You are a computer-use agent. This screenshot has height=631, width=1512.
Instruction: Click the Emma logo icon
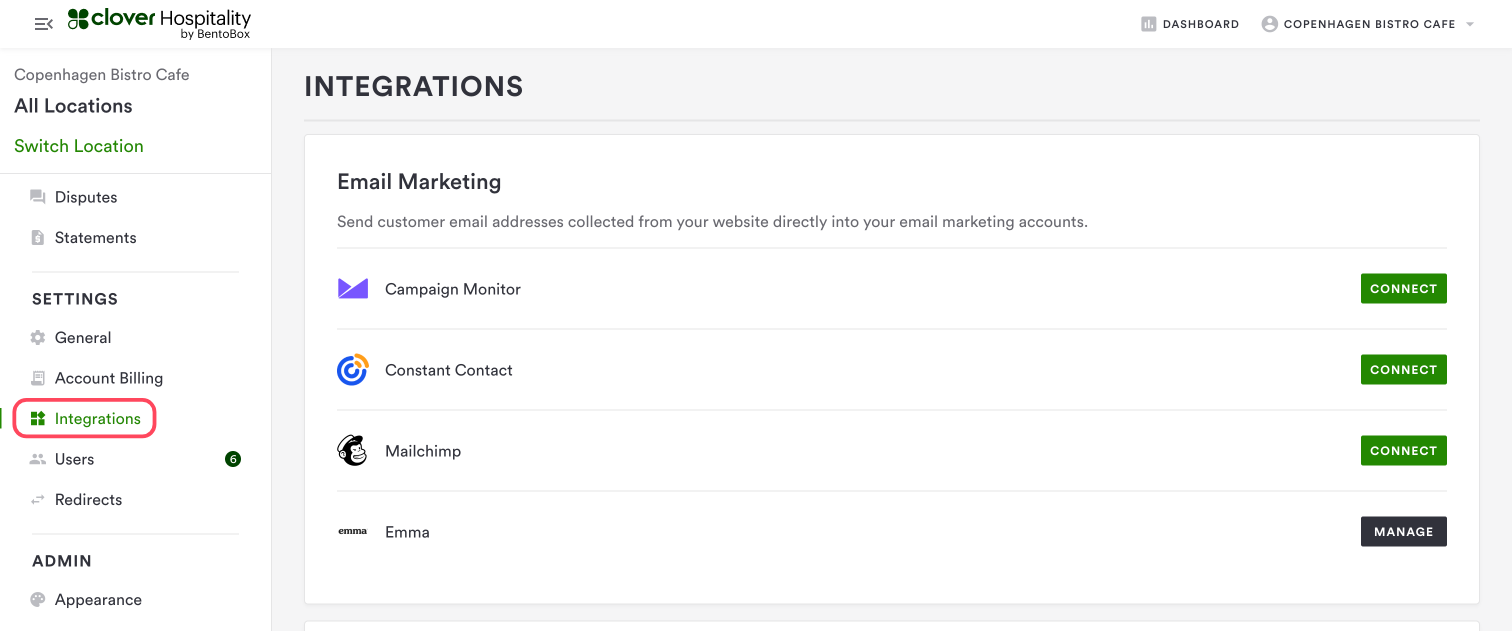(352, 532)
